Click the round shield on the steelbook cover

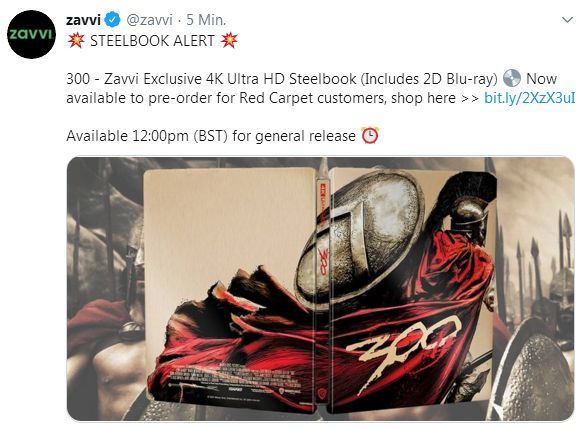[361, 239]
